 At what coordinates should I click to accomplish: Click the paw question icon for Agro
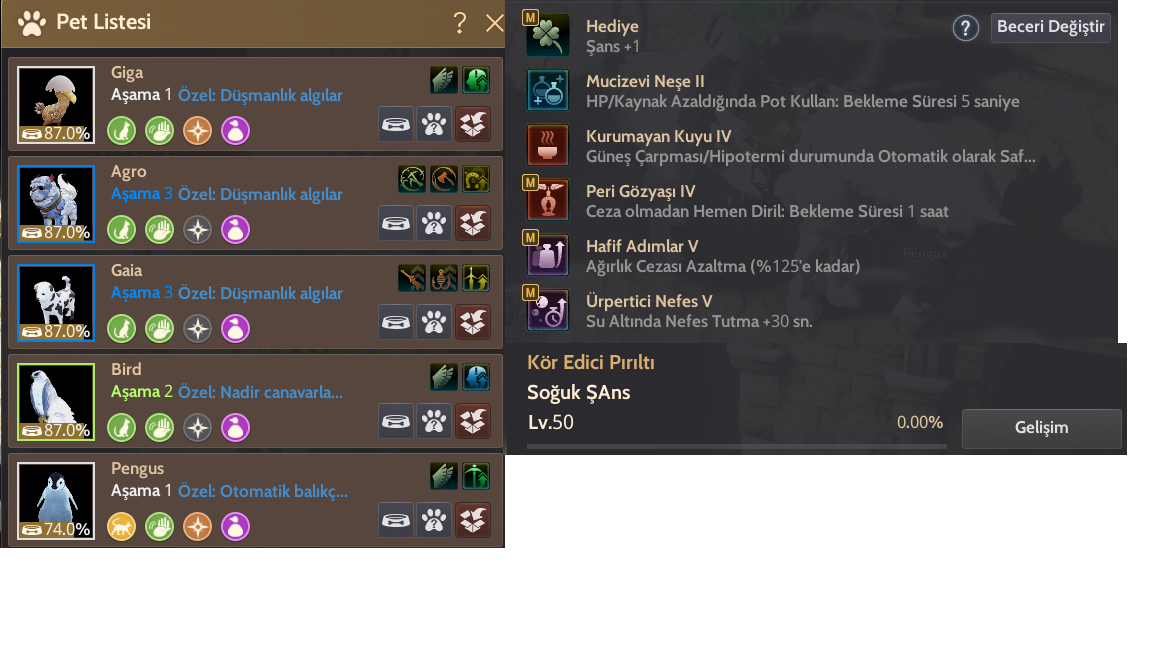coord(434,223)
